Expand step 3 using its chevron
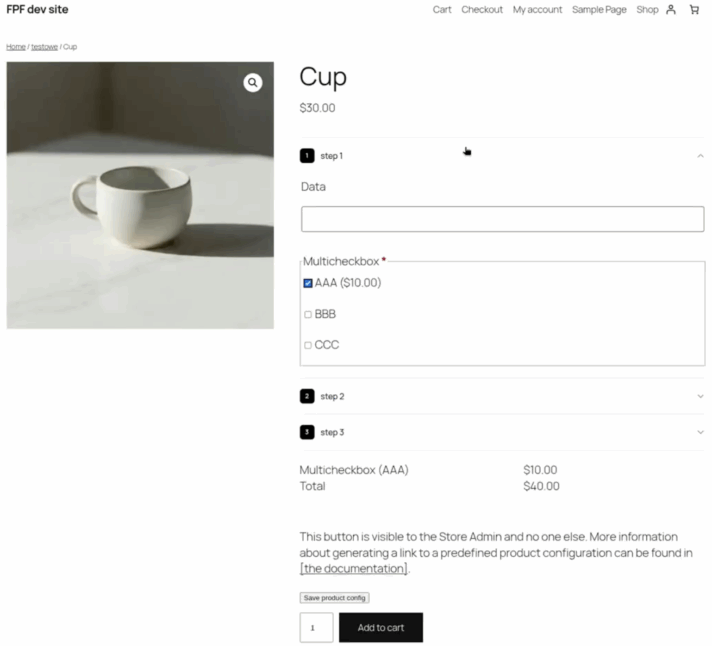This screenshot has height=646, width=712. click(700, 432)
